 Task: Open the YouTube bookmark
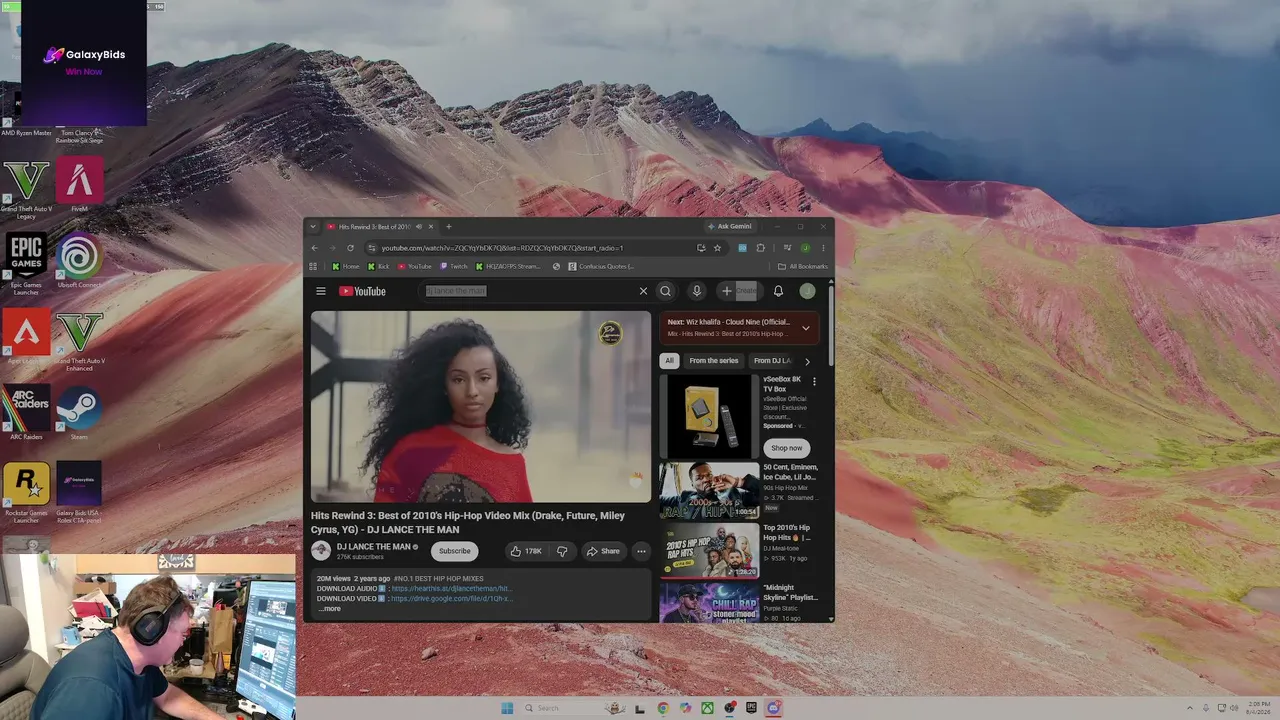(x=414, y=267)
